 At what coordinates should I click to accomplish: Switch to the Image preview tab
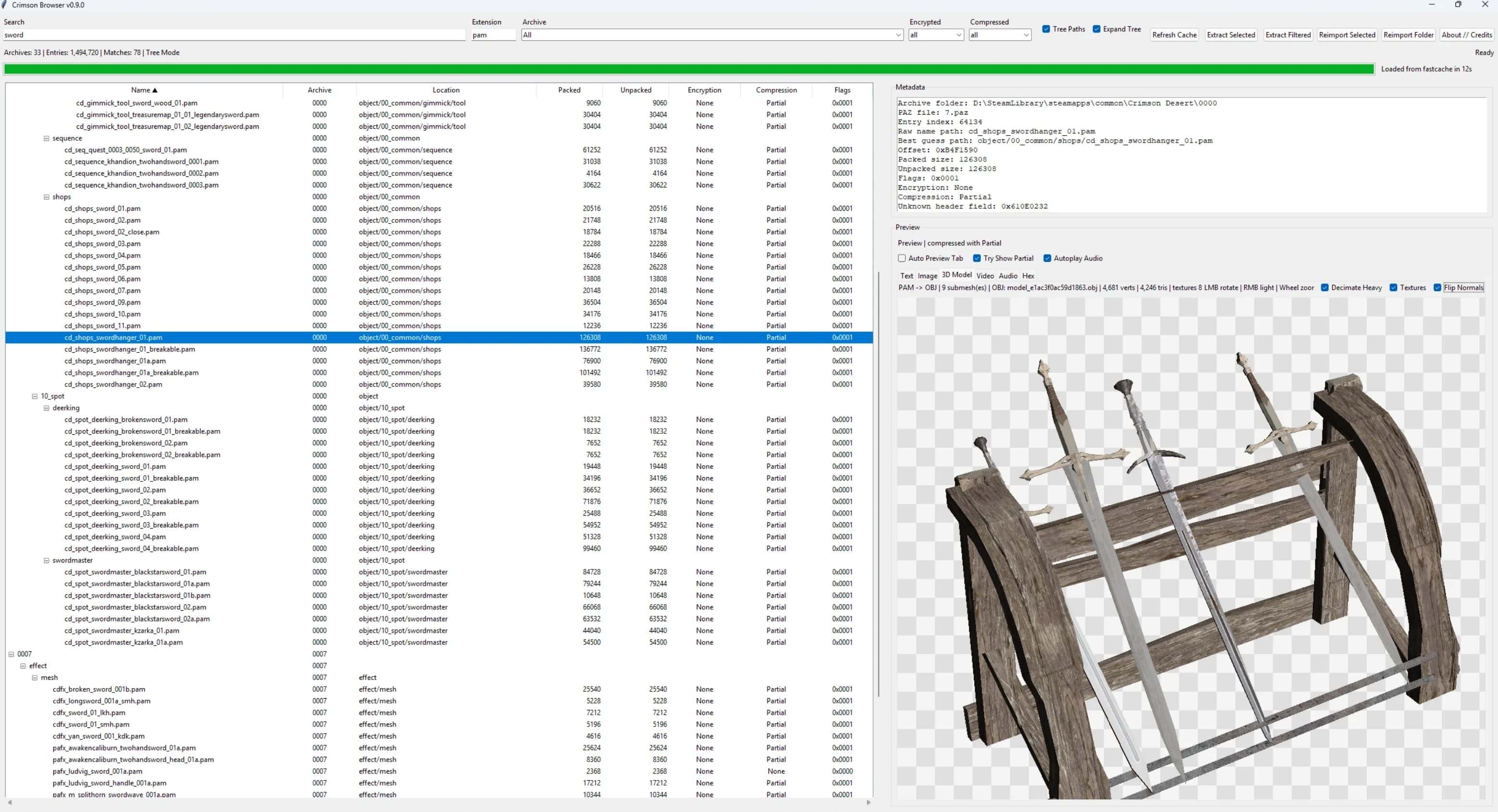coord(928,275)
